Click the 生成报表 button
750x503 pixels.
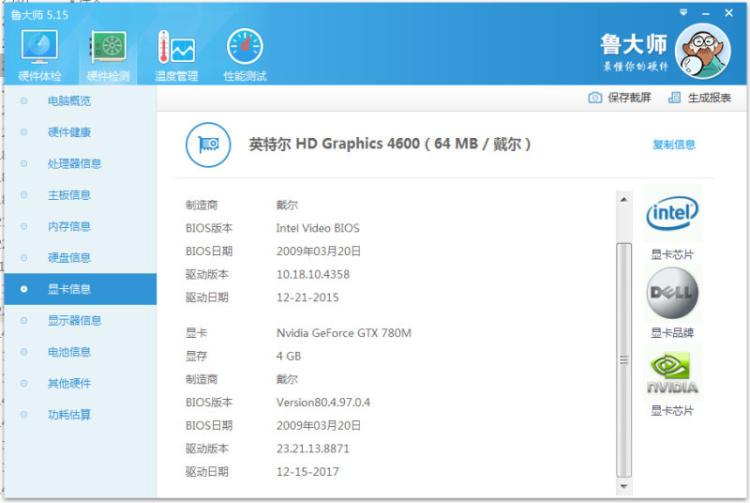(699, 98)
